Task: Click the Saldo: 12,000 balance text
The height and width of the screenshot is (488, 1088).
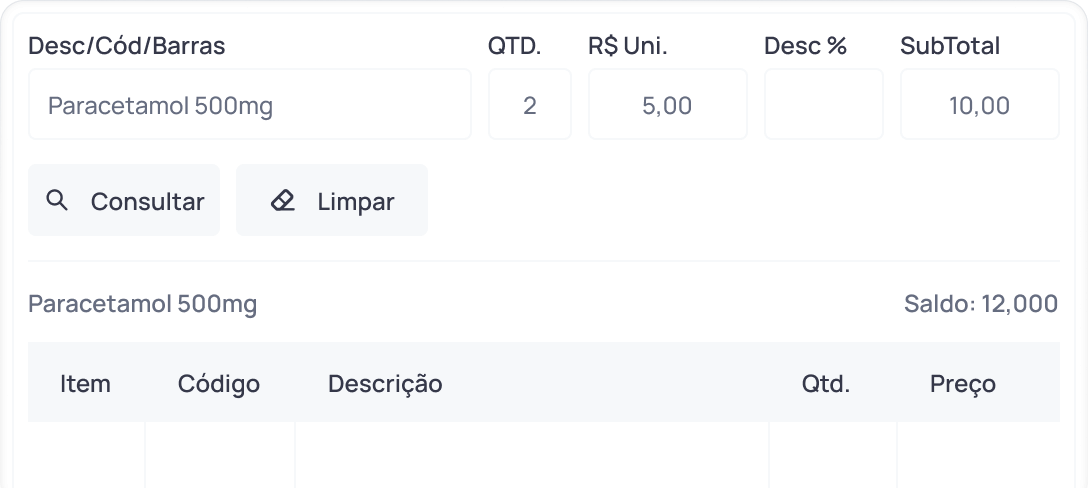Action: (980, 304)
